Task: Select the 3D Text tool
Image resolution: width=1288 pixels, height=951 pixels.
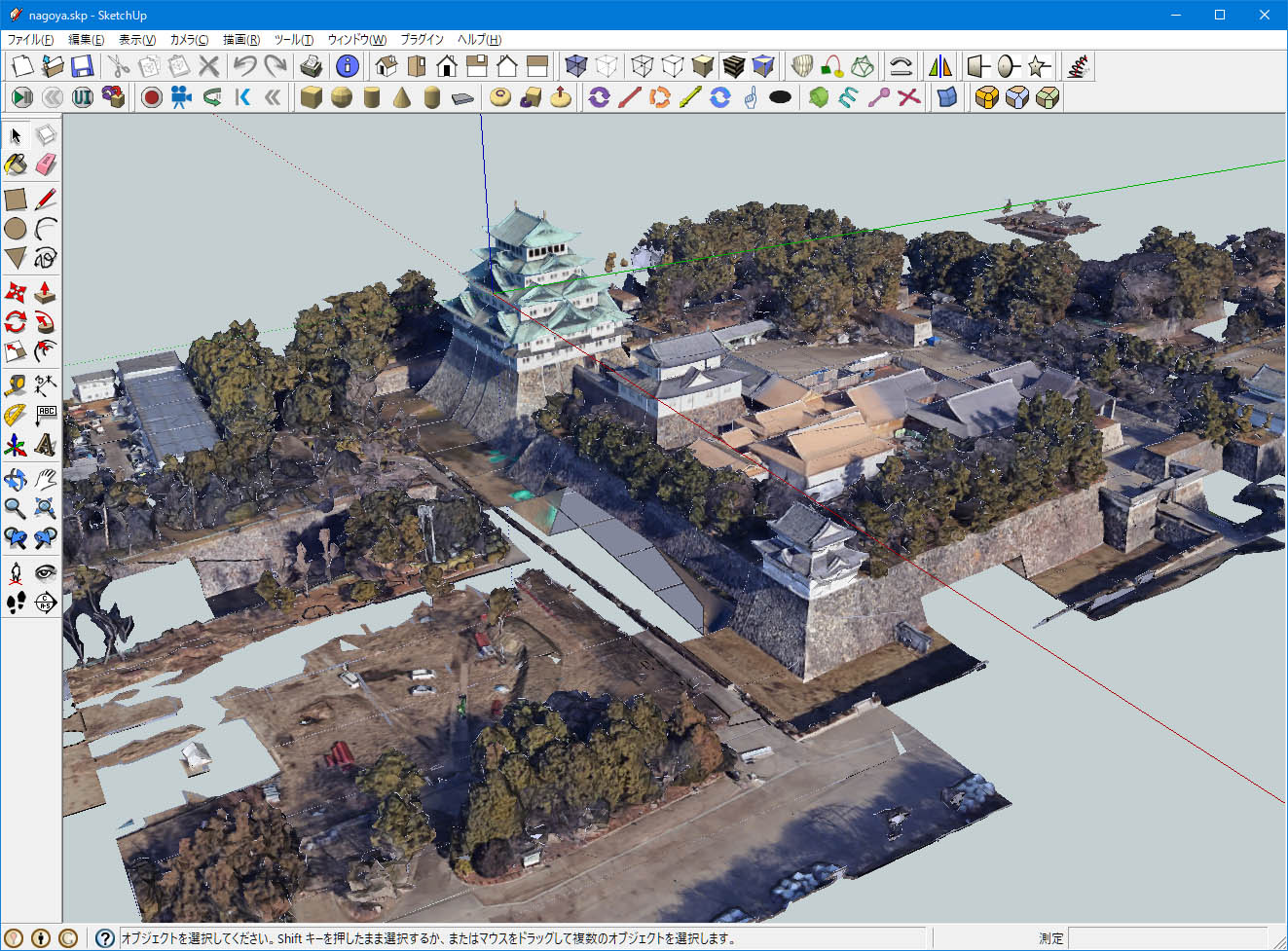Action: (x=46, y=445)
